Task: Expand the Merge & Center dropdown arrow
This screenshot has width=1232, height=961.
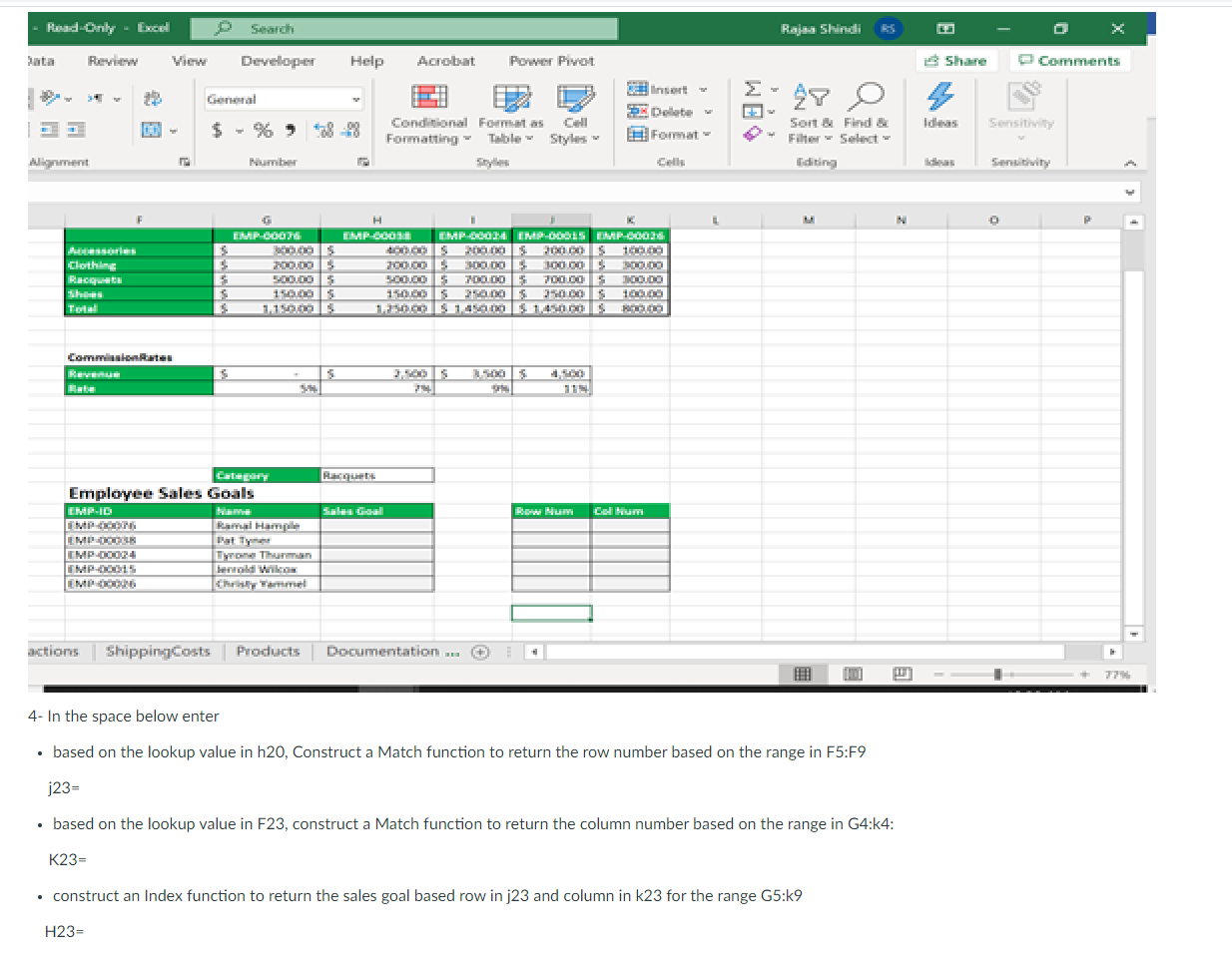Action: tap(173, 131)
